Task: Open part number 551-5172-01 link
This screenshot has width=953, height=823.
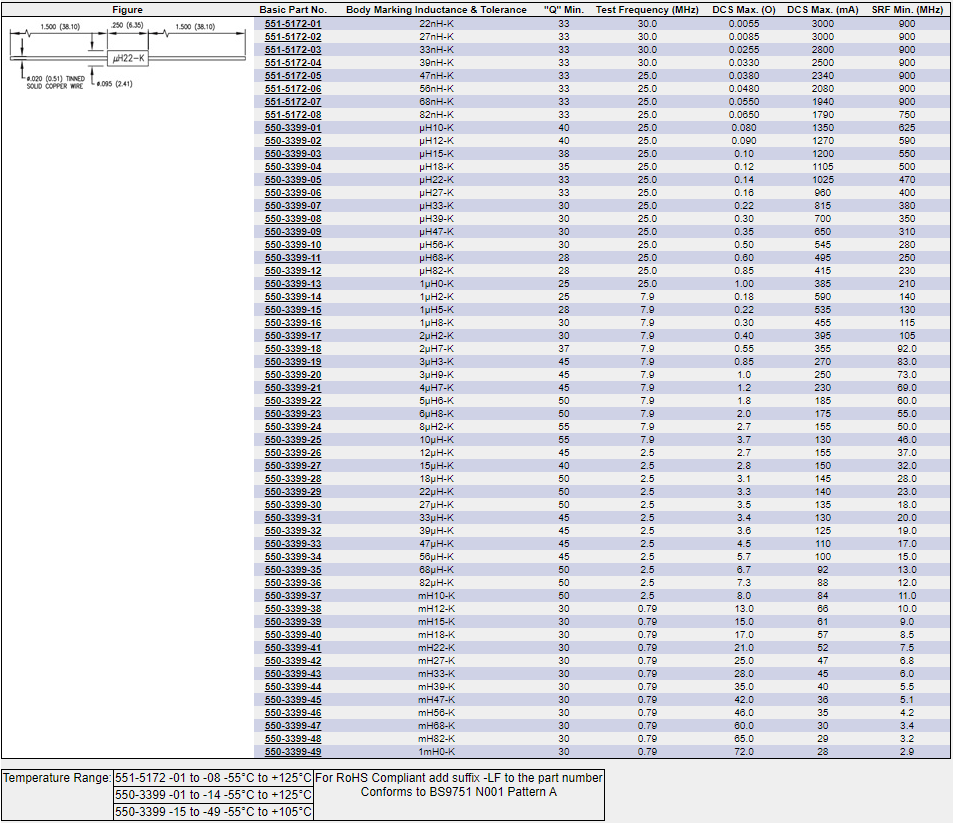Action: 293,23
